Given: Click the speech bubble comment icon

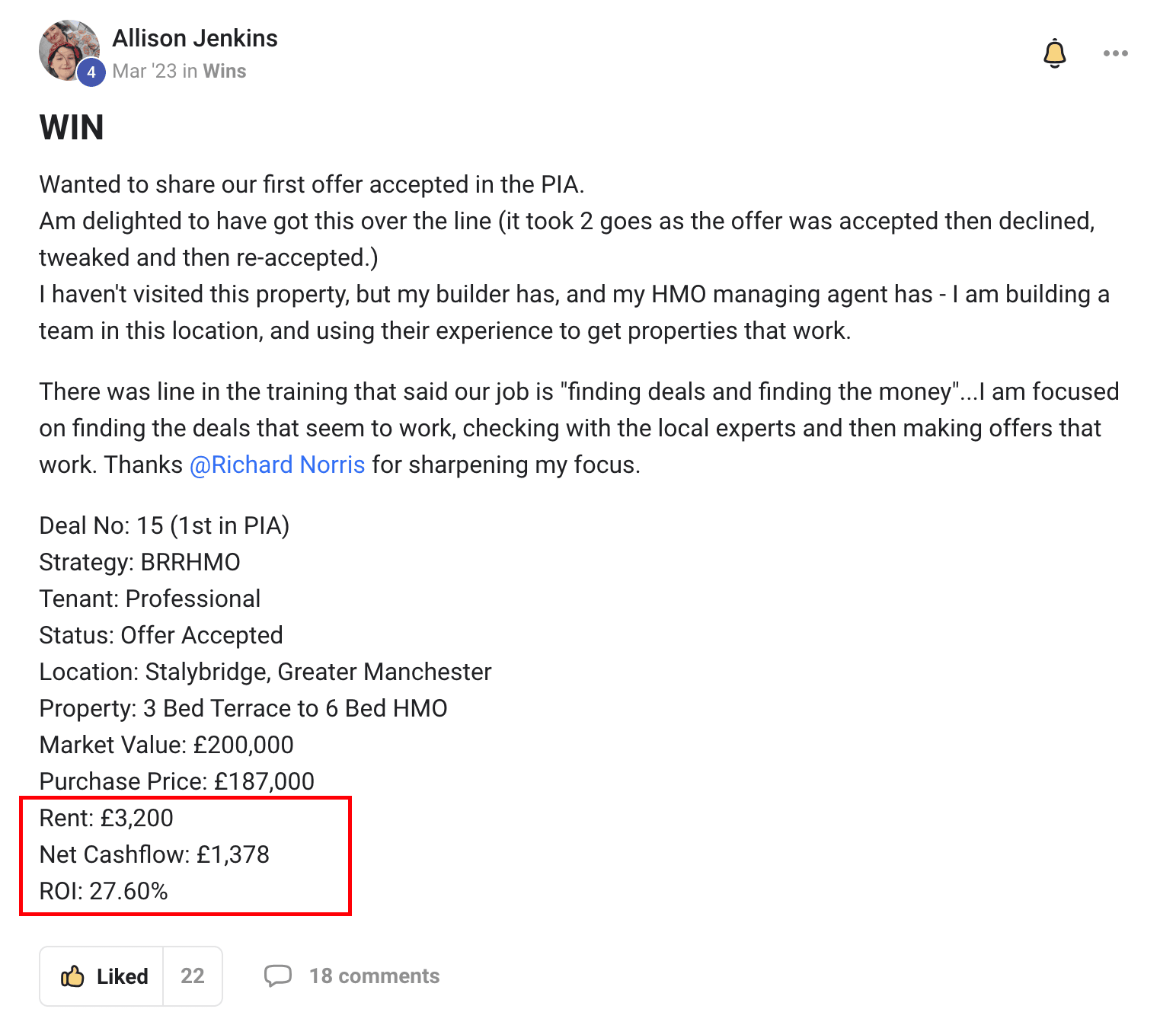Looking at the screenshot, I should [x=278, y=976].
